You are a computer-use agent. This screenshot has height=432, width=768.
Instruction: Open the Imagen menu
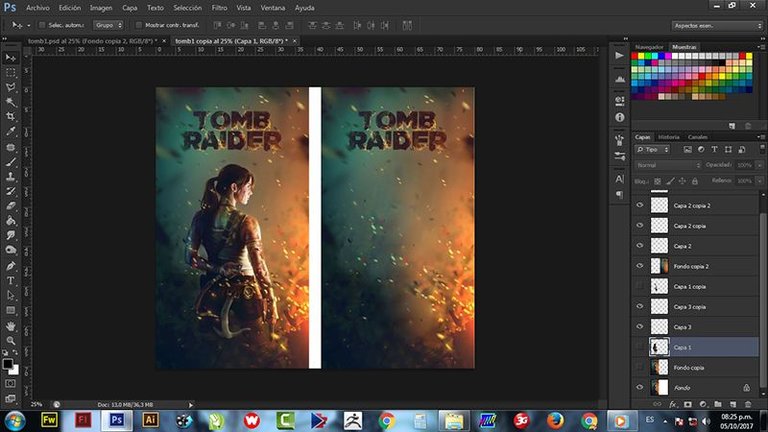(x=101, y=8)
